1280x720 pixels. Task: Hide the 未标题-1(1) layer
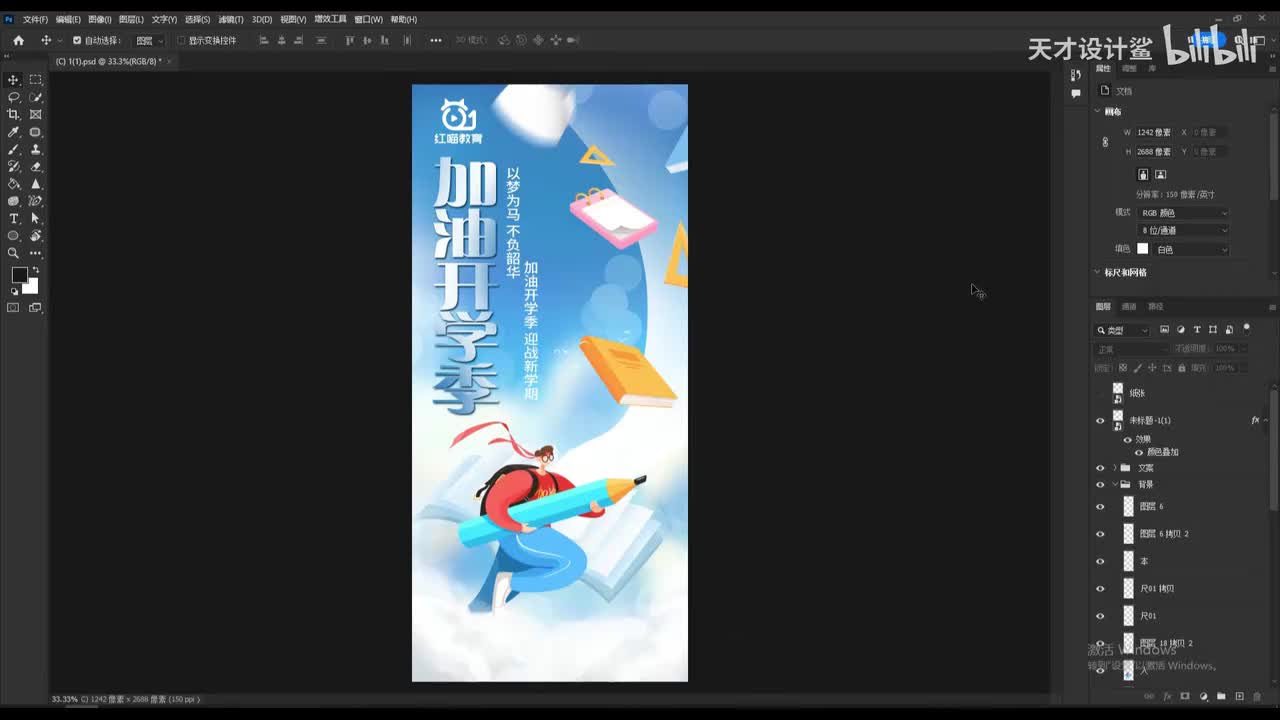coord(1100,421)
